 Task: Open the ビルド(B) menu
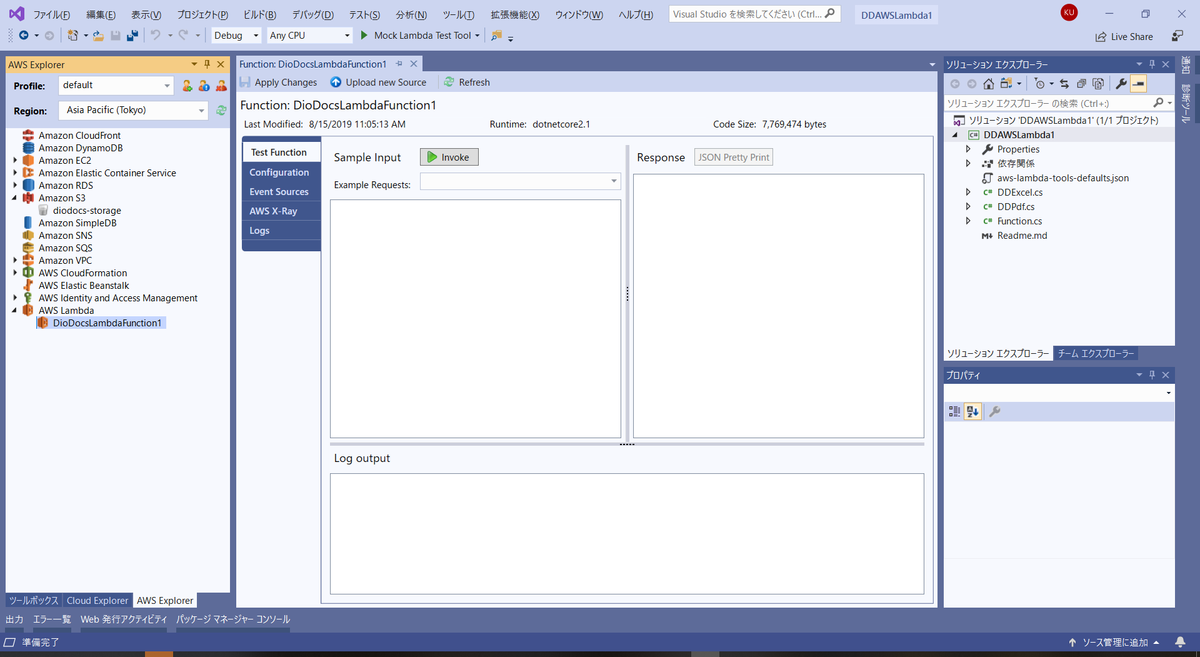click(x=262, y=15)
